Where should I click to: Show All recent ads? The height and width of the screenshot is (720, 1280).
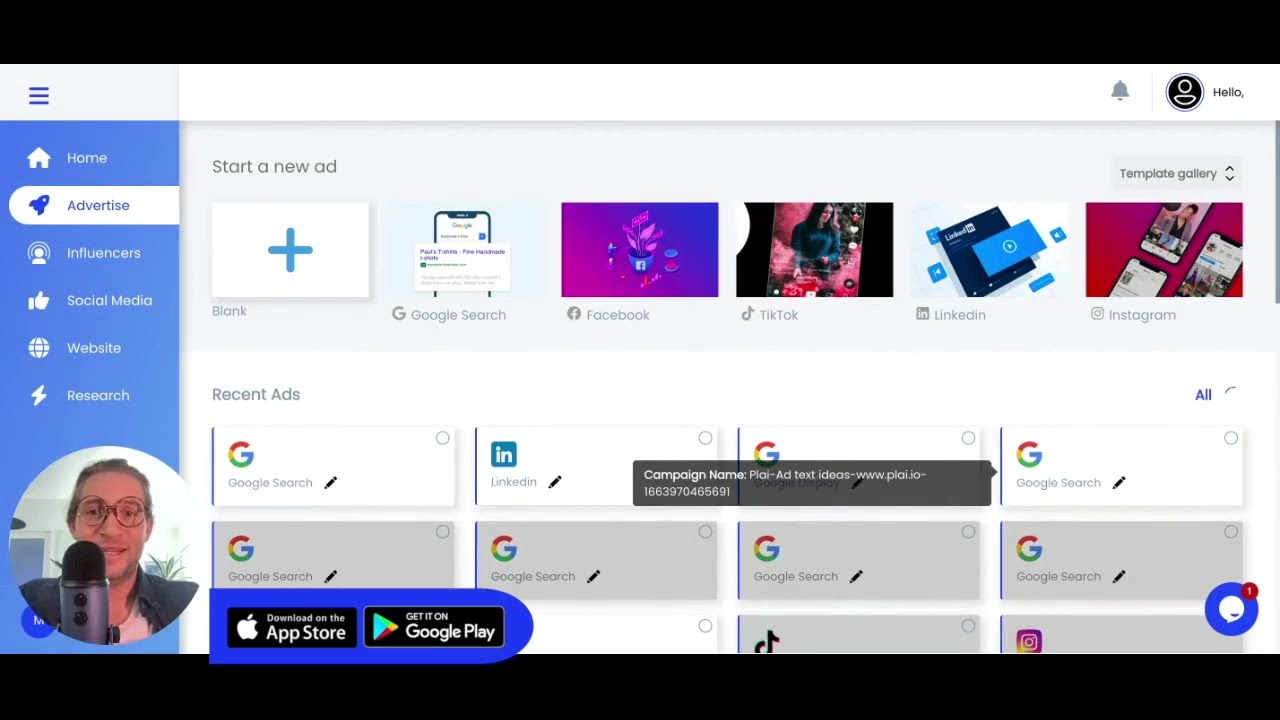coord(1203,395)
